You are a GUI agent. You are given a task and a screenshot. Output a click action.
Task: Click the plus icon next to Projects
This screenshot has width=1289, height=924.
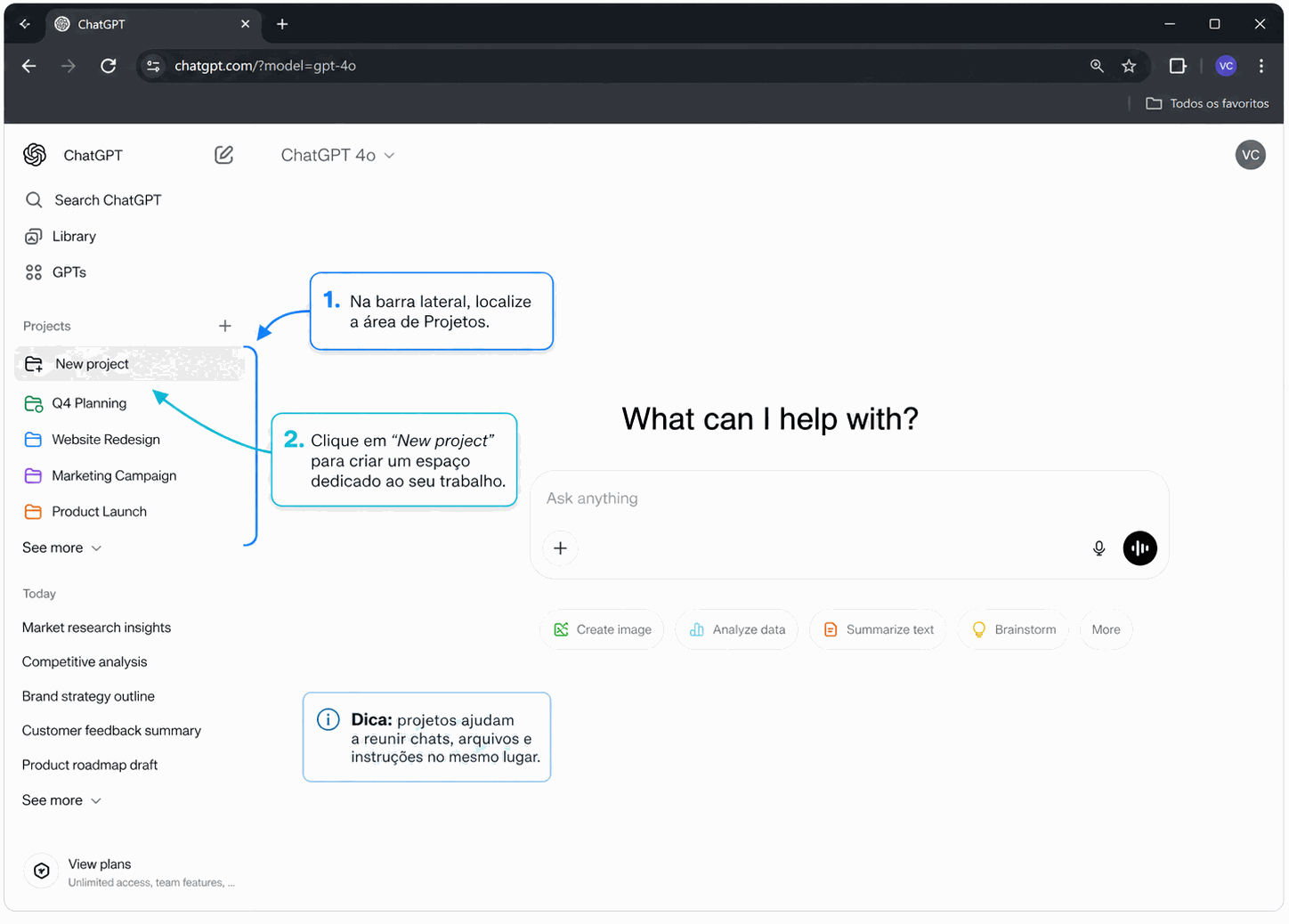click(x=225, y=326)
